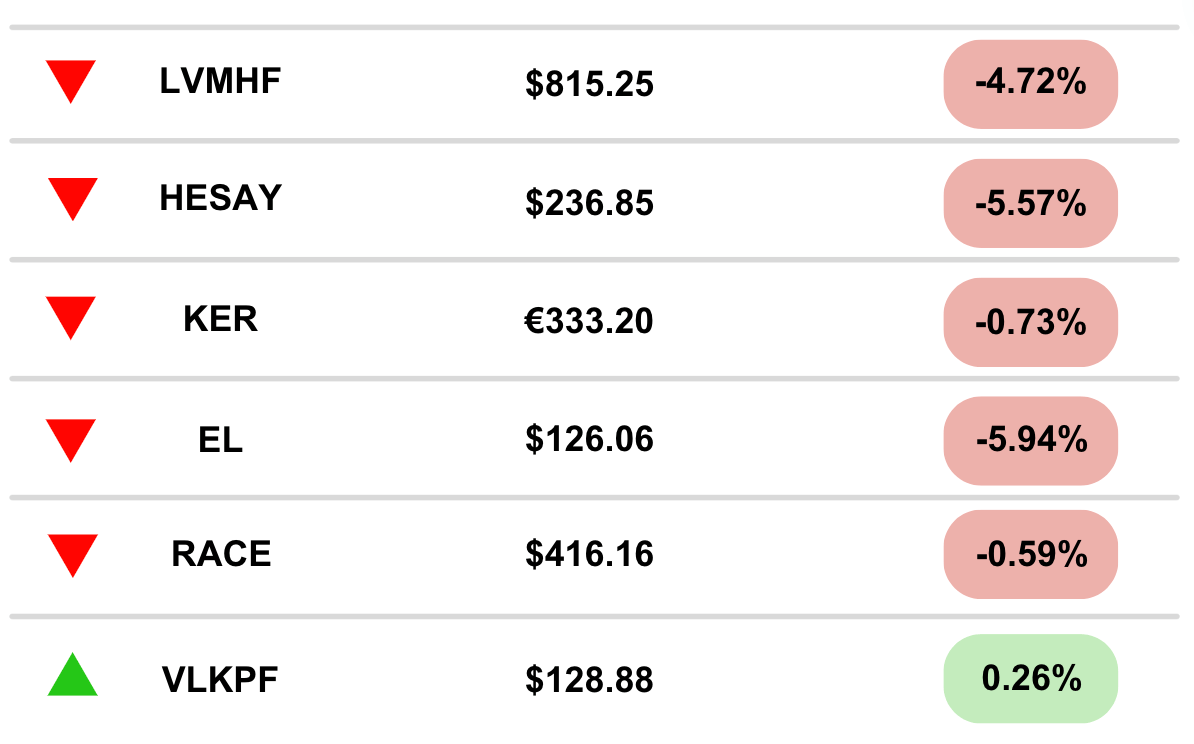This screenshot has width=1194, height=744.
Task: Click the green up arrow beside VLKPF
Action: (x=72, y=676)
